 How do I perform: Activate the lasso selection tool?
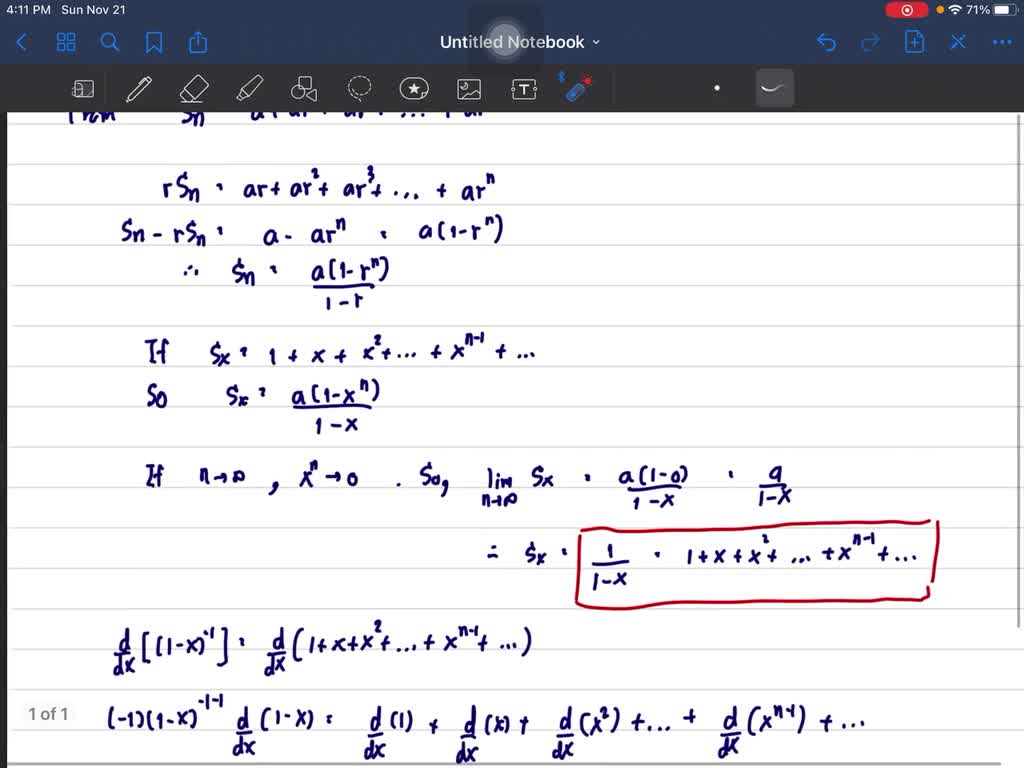pyautogui.click(x=359, y=88)
